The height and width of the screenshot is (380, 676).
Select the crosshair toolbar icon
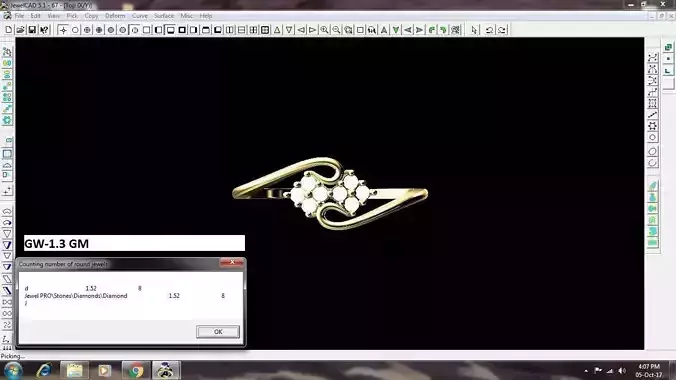point(63,30)
